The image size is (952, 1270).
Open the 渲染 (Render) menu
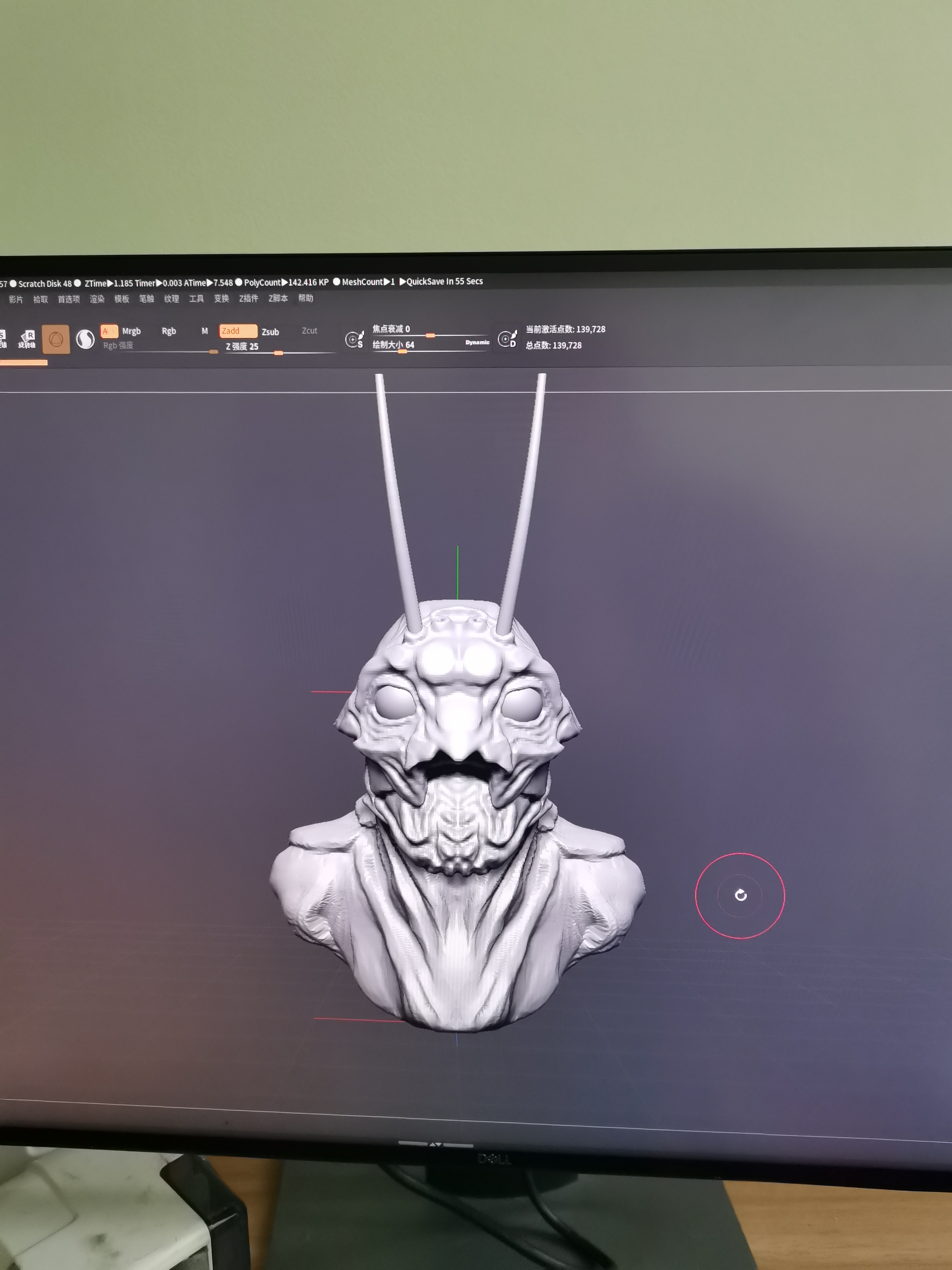[97, 299]
